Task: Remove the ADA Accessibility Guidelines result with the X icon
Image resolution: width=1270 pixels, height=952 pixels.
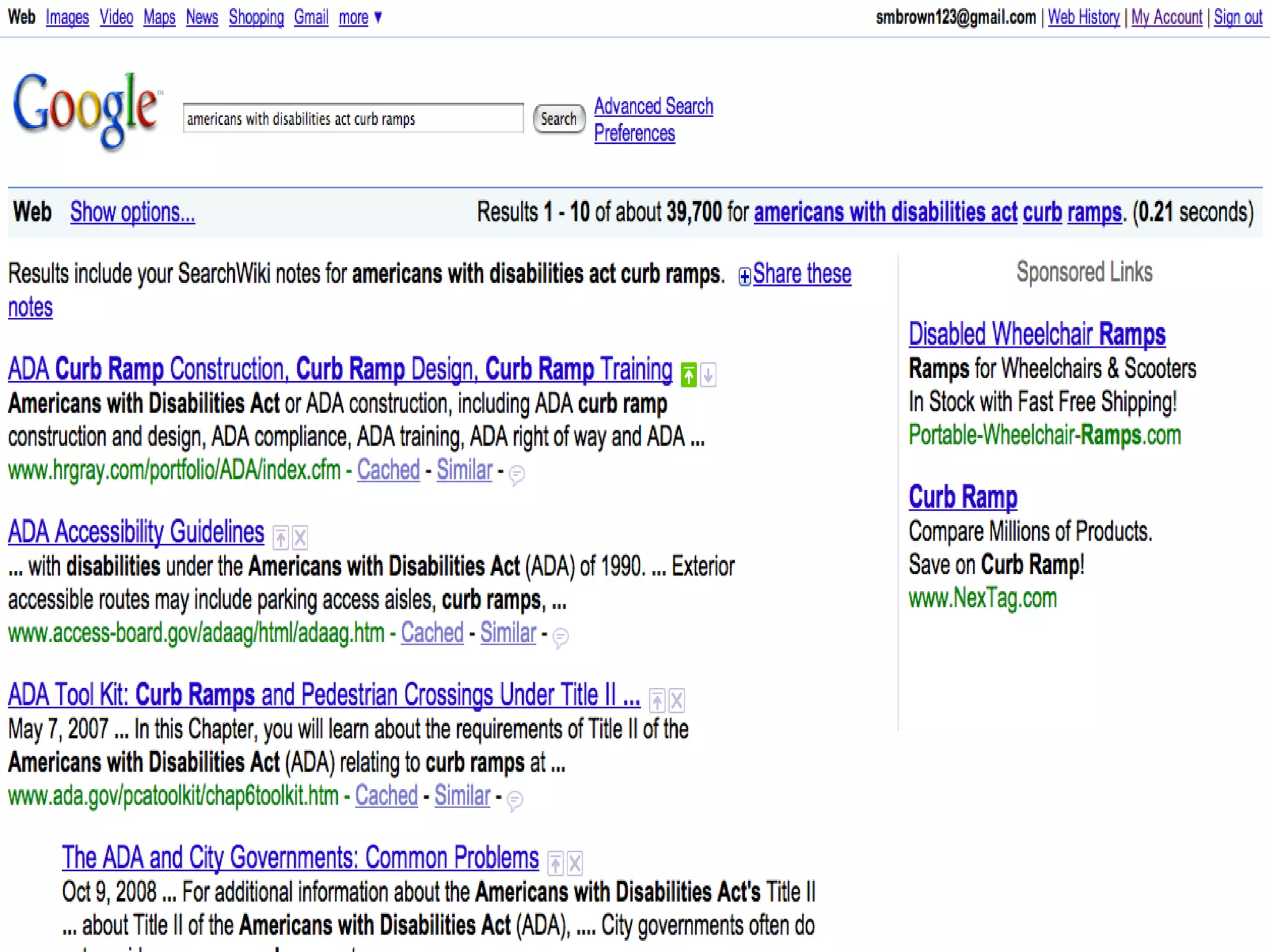Action: tap(300, 537)
